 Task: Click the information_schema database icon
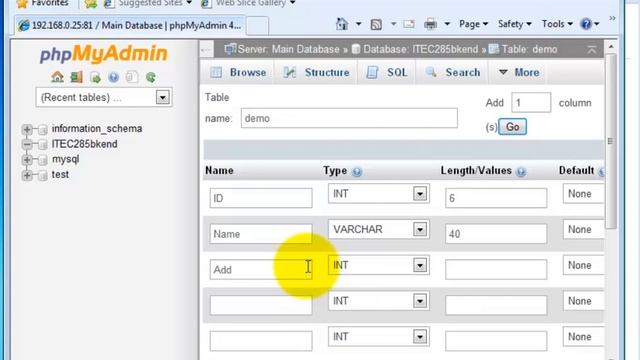click(x=42, y=130)
